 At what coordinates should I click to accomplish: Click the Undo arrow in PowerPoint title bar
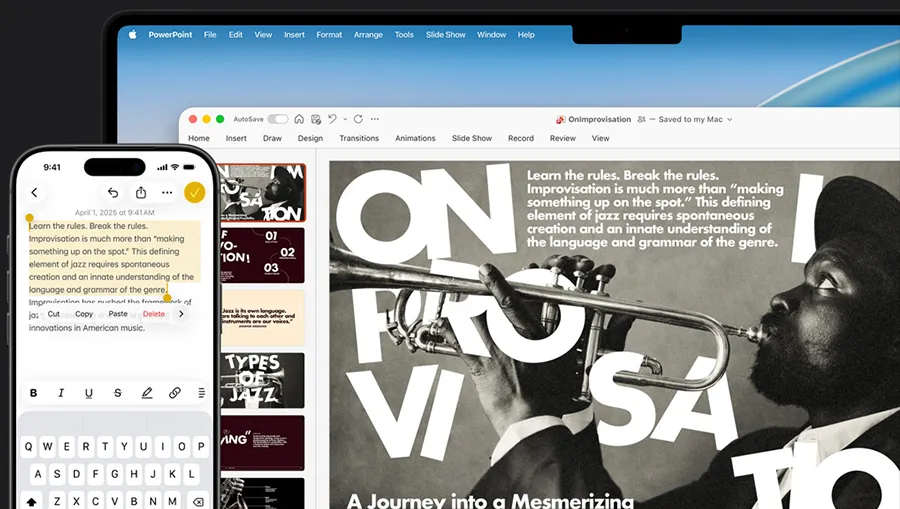tap(331, 119)
